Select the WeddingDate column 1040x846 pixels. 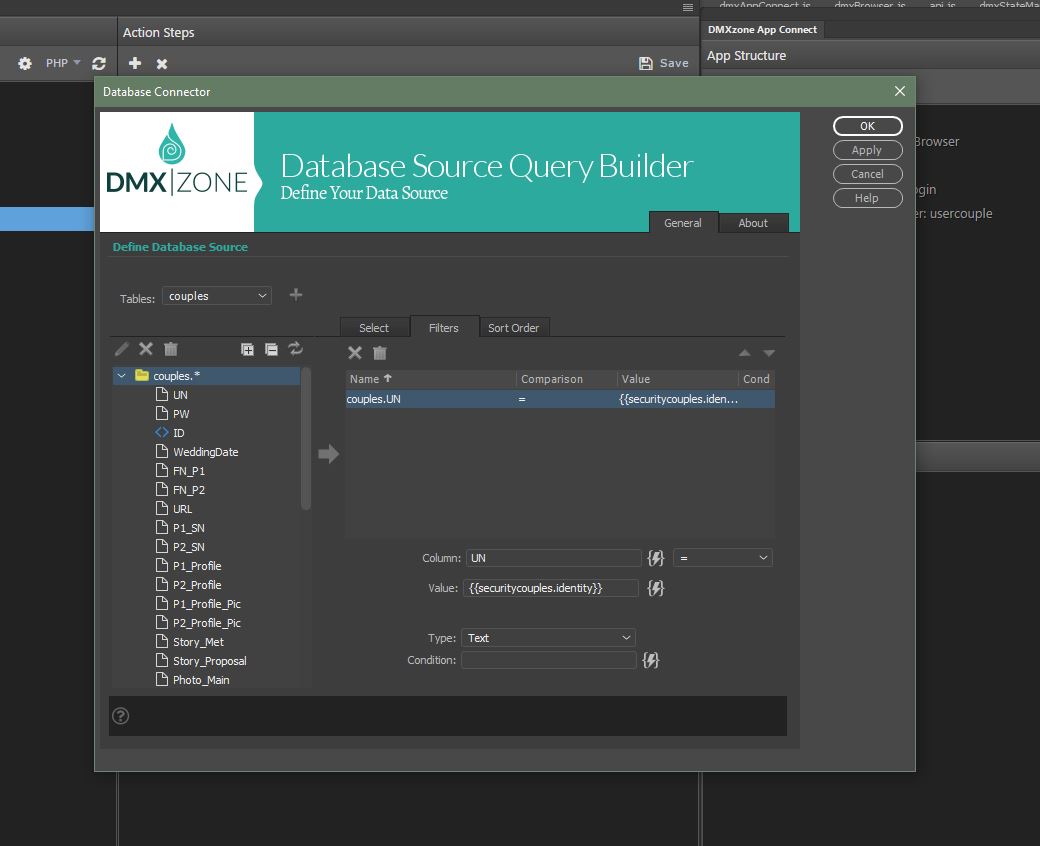pyautogui.click(x=206, y=452)
